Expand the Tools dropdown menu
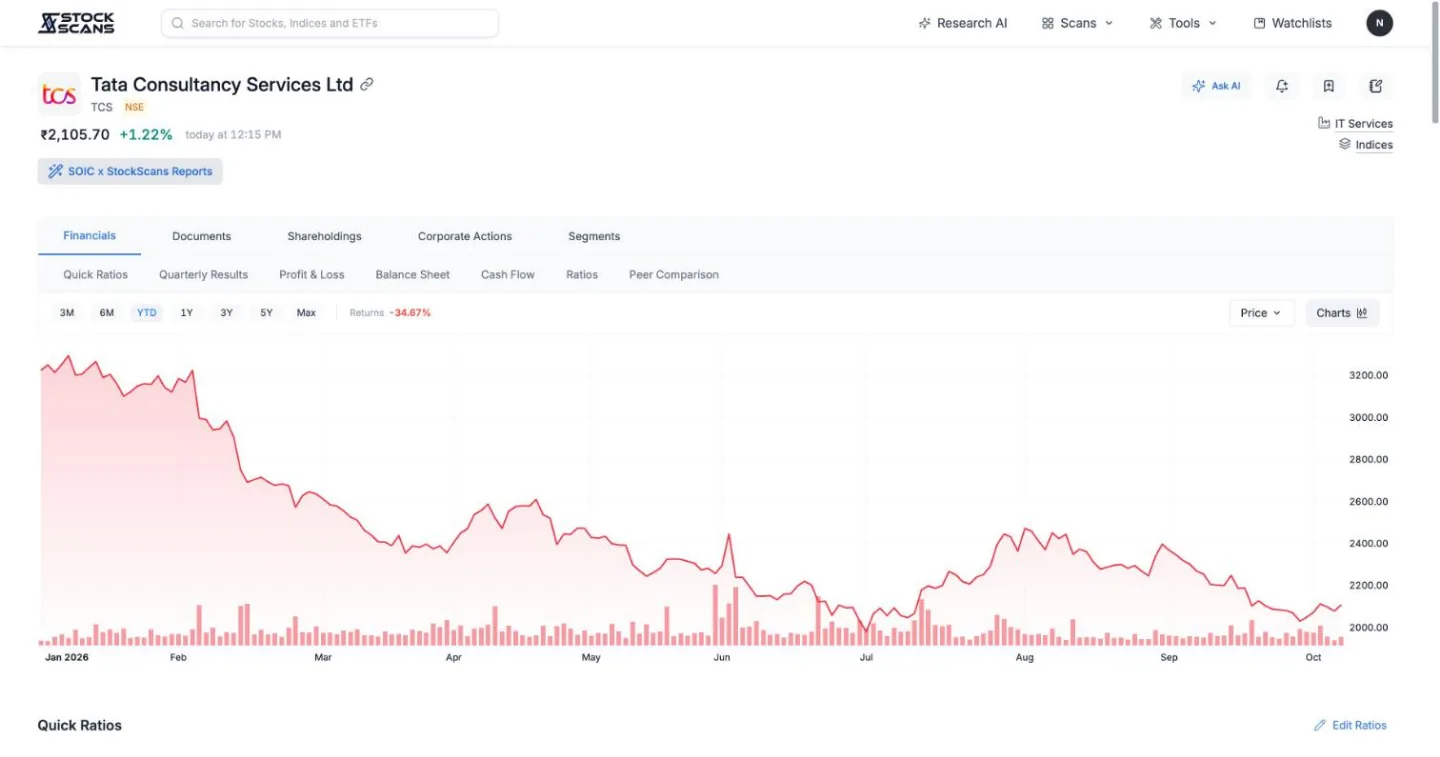The height and width of the screenshot is (757, 1440). [x=1183, y=23]
